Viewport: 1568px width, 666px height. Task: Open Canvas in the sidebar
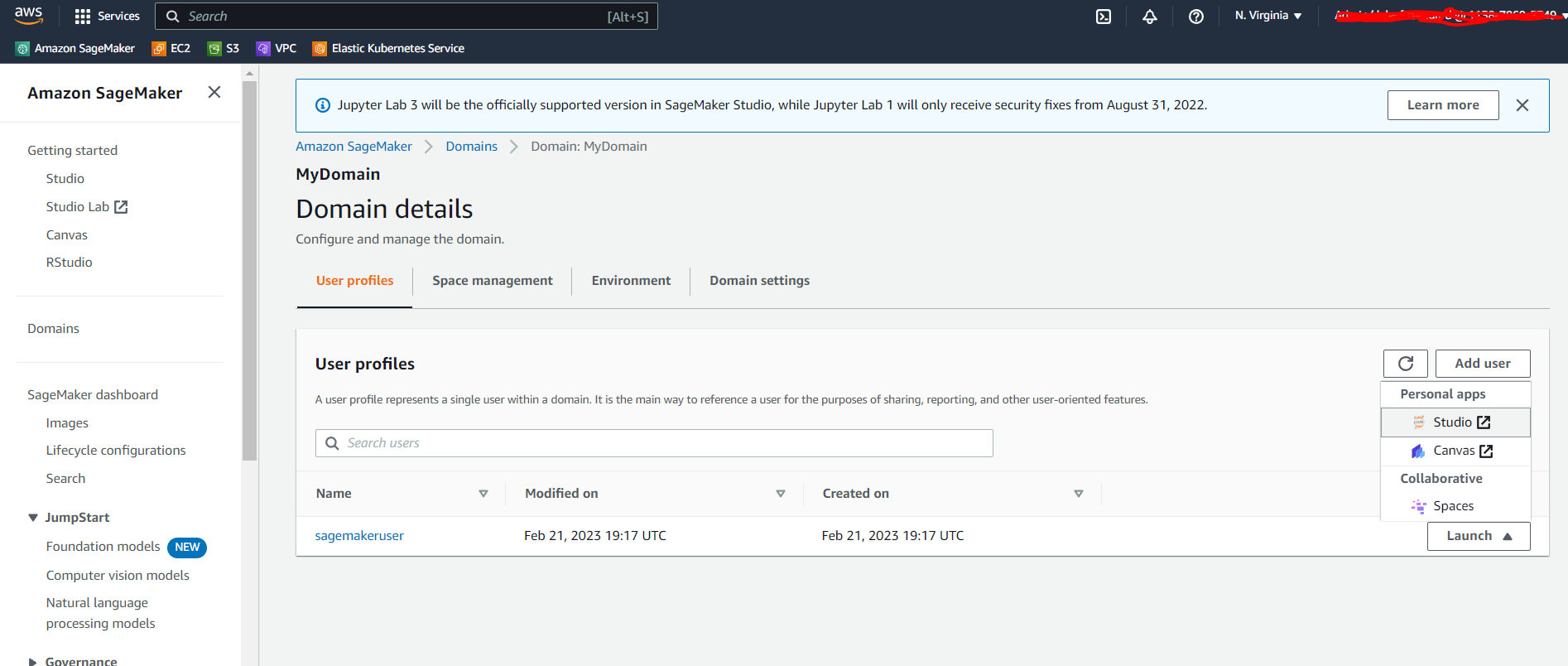click(x=67, y=235)
